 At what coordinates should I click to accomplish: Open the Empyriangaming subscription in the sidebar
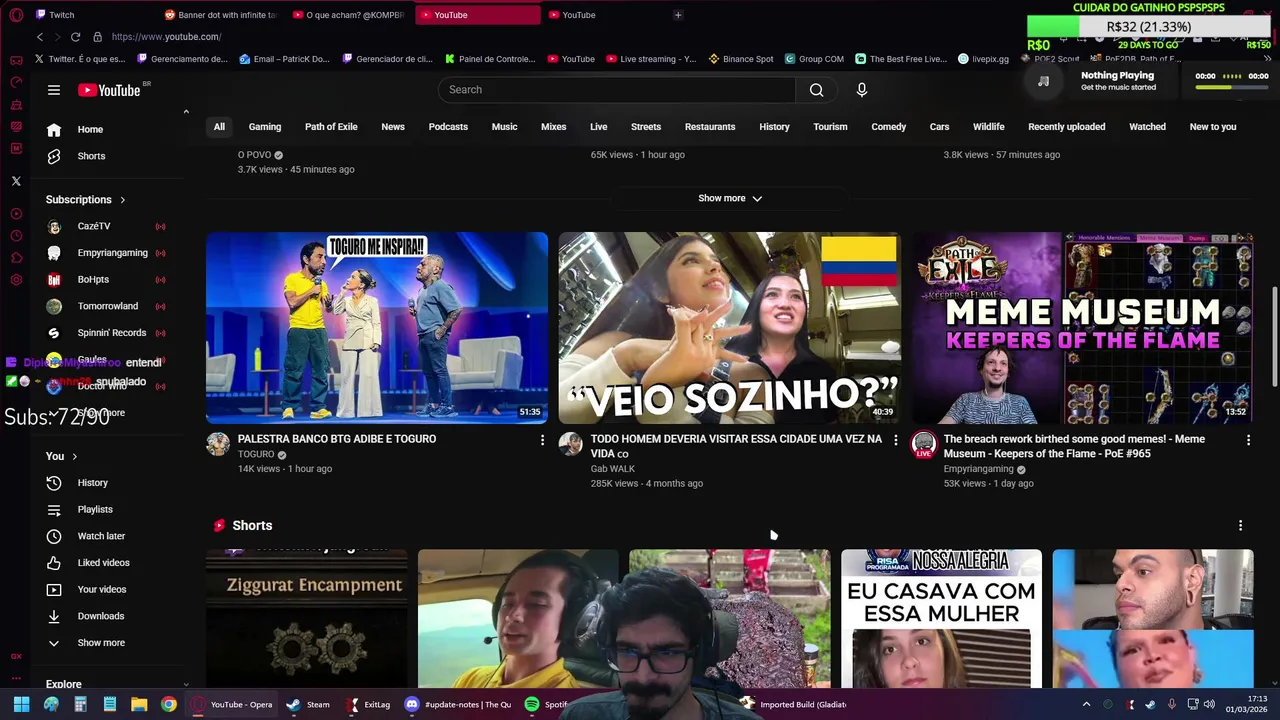(x=110, y=253)
